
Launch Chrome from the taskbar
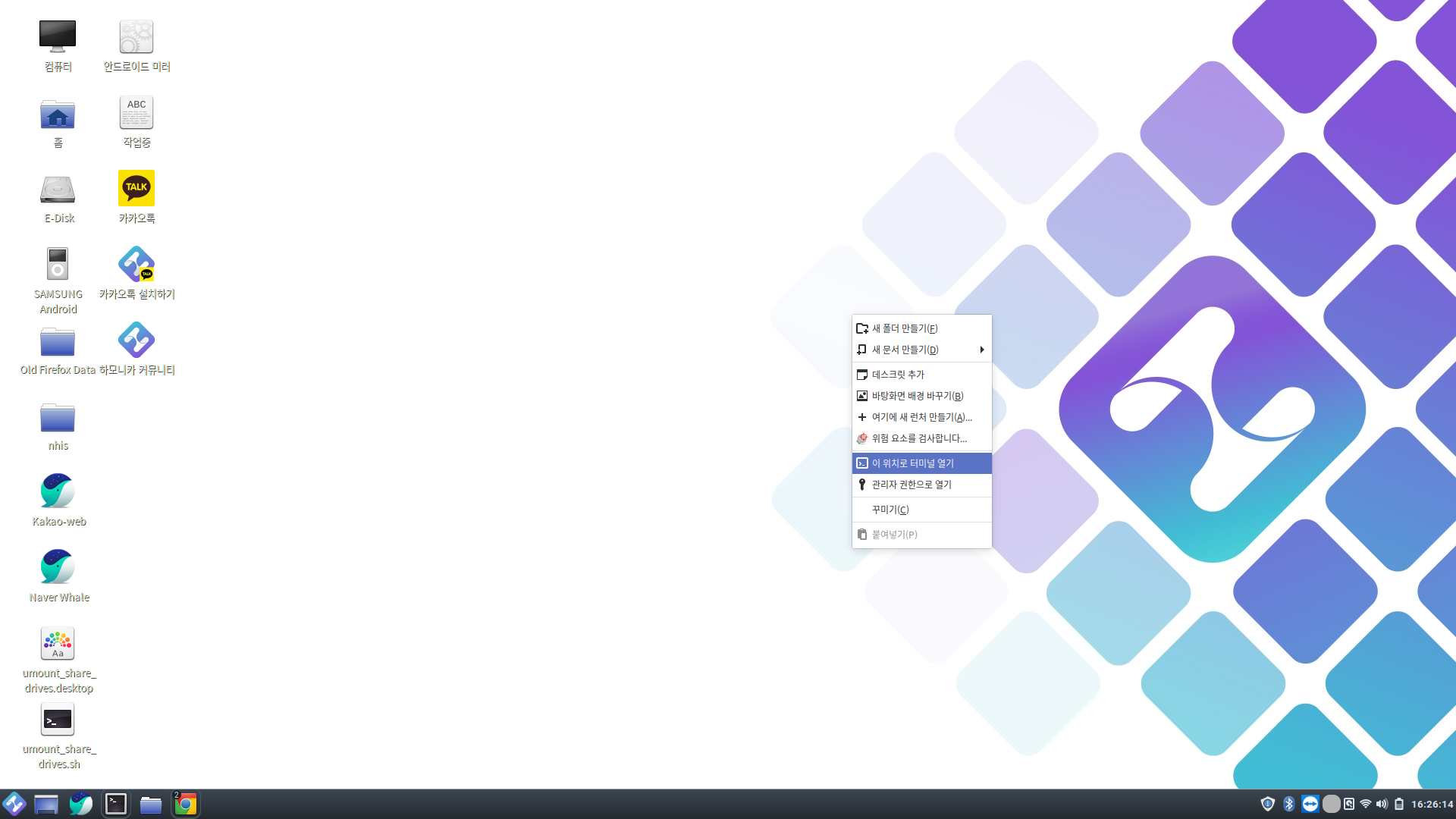(x=186, y=804)
